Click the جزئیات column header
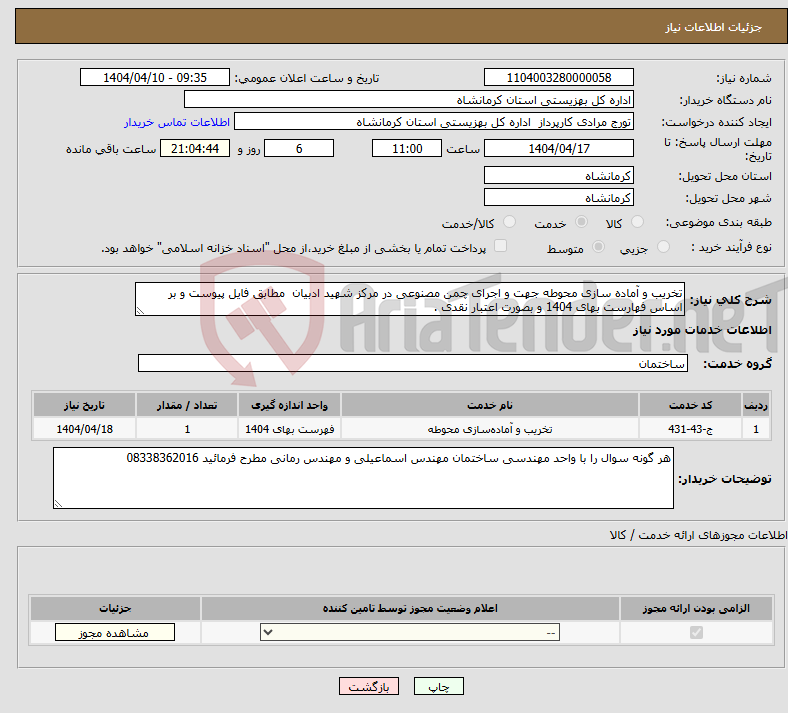Screen dimensions: 788x713 (115, 608)
